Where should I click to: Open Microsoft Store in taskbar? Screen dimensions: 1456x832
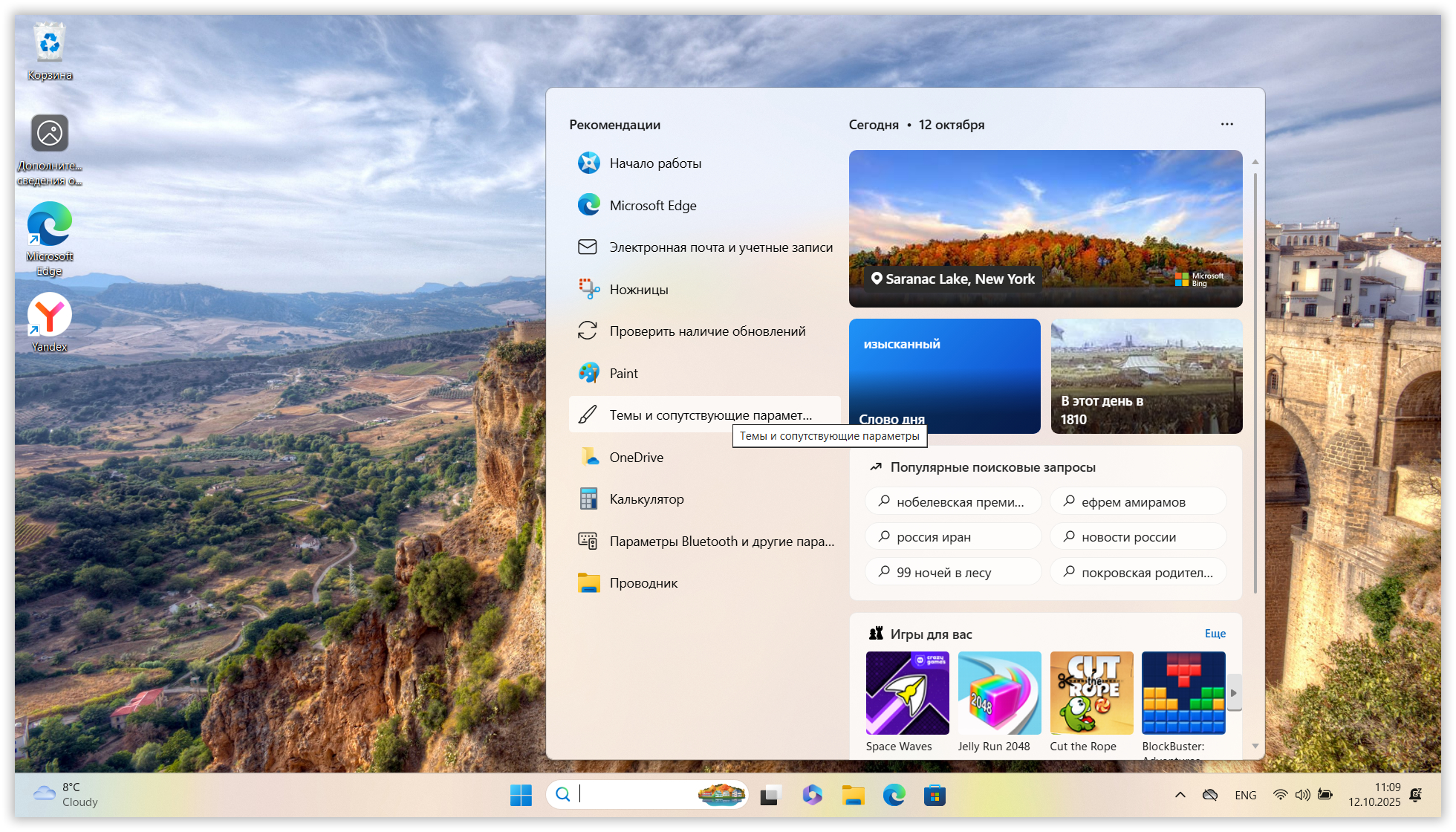[935, 796]
